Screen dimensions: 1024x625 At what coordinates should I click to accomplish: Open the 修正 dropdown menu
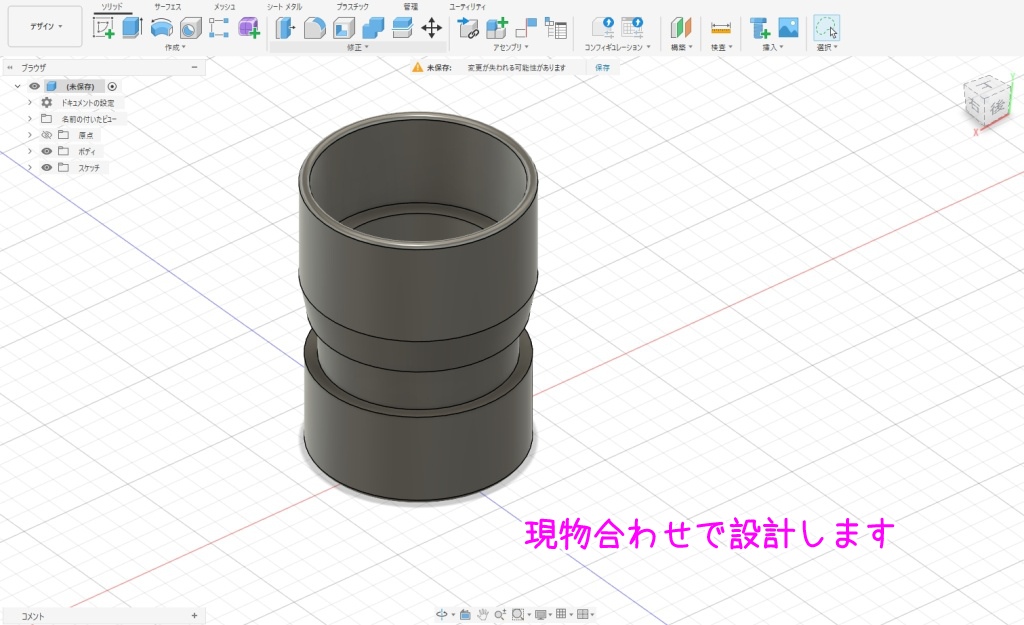click(358, 47)
